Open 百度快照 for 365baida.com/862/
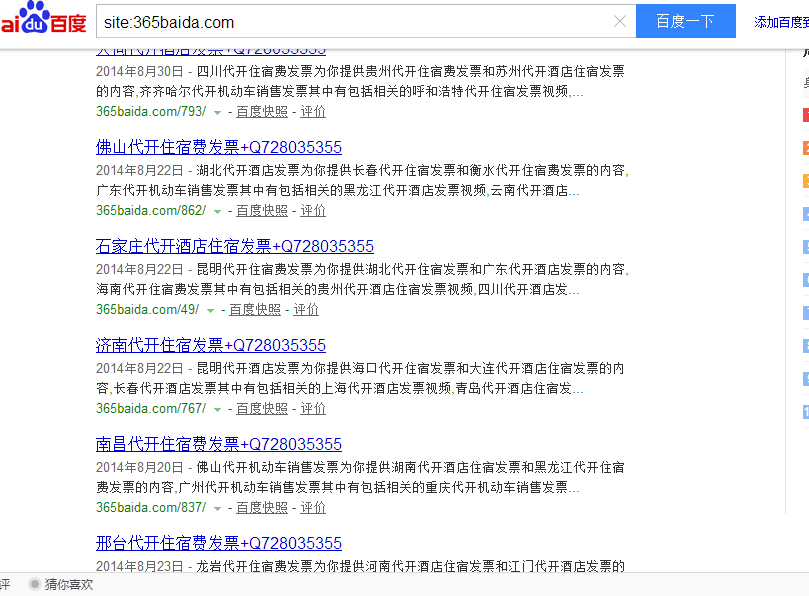 pos(262,211)
